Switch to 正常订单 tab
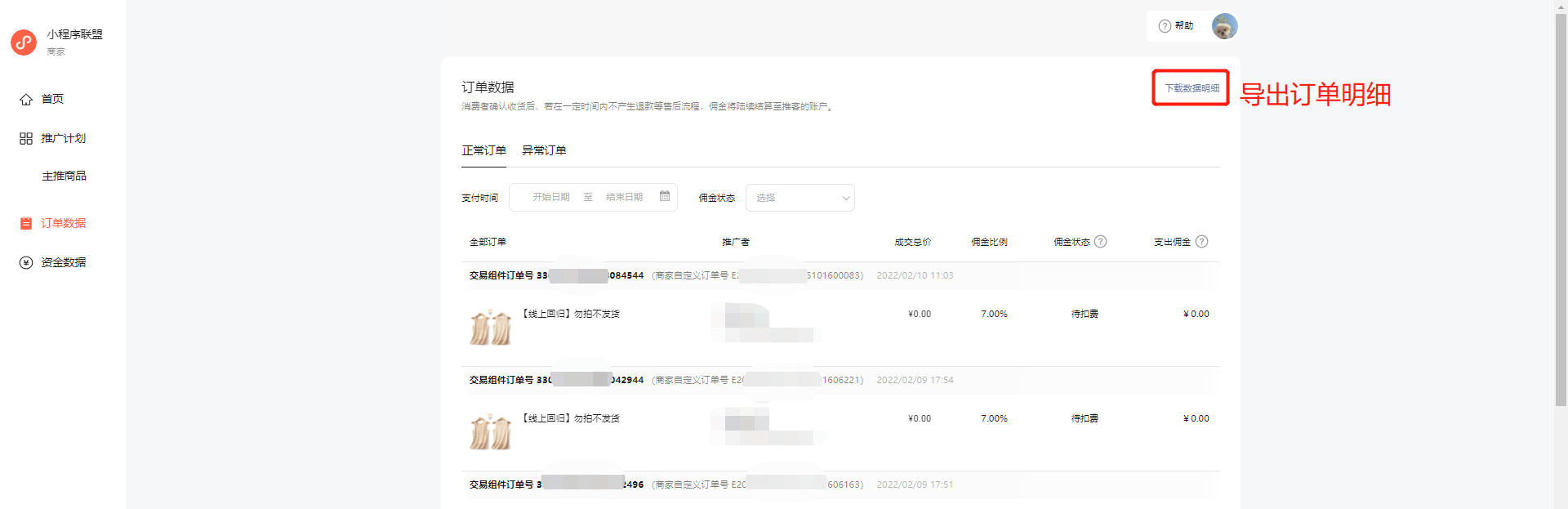The width and height of the screenshot is (1568, 509). tap(483, 150)
